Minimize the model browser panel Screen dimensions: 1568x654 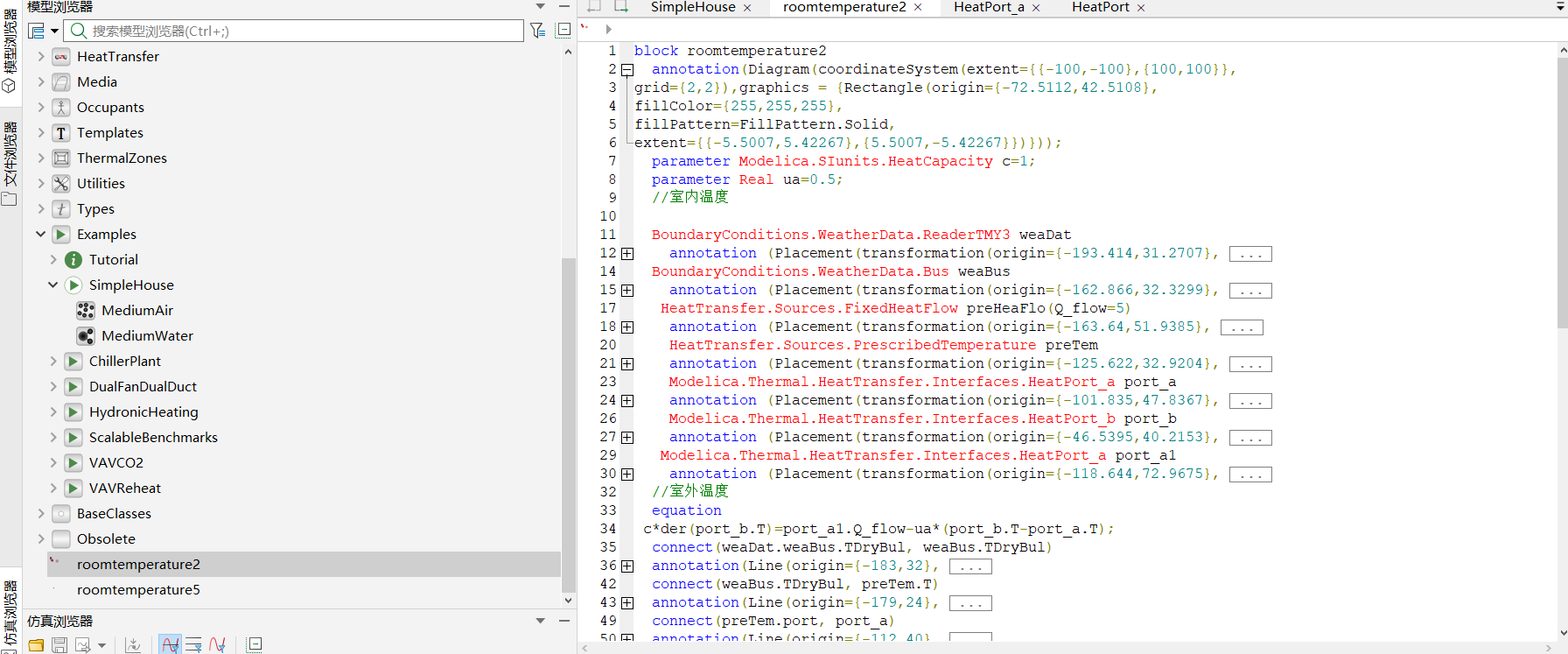[x=563, y=7]
